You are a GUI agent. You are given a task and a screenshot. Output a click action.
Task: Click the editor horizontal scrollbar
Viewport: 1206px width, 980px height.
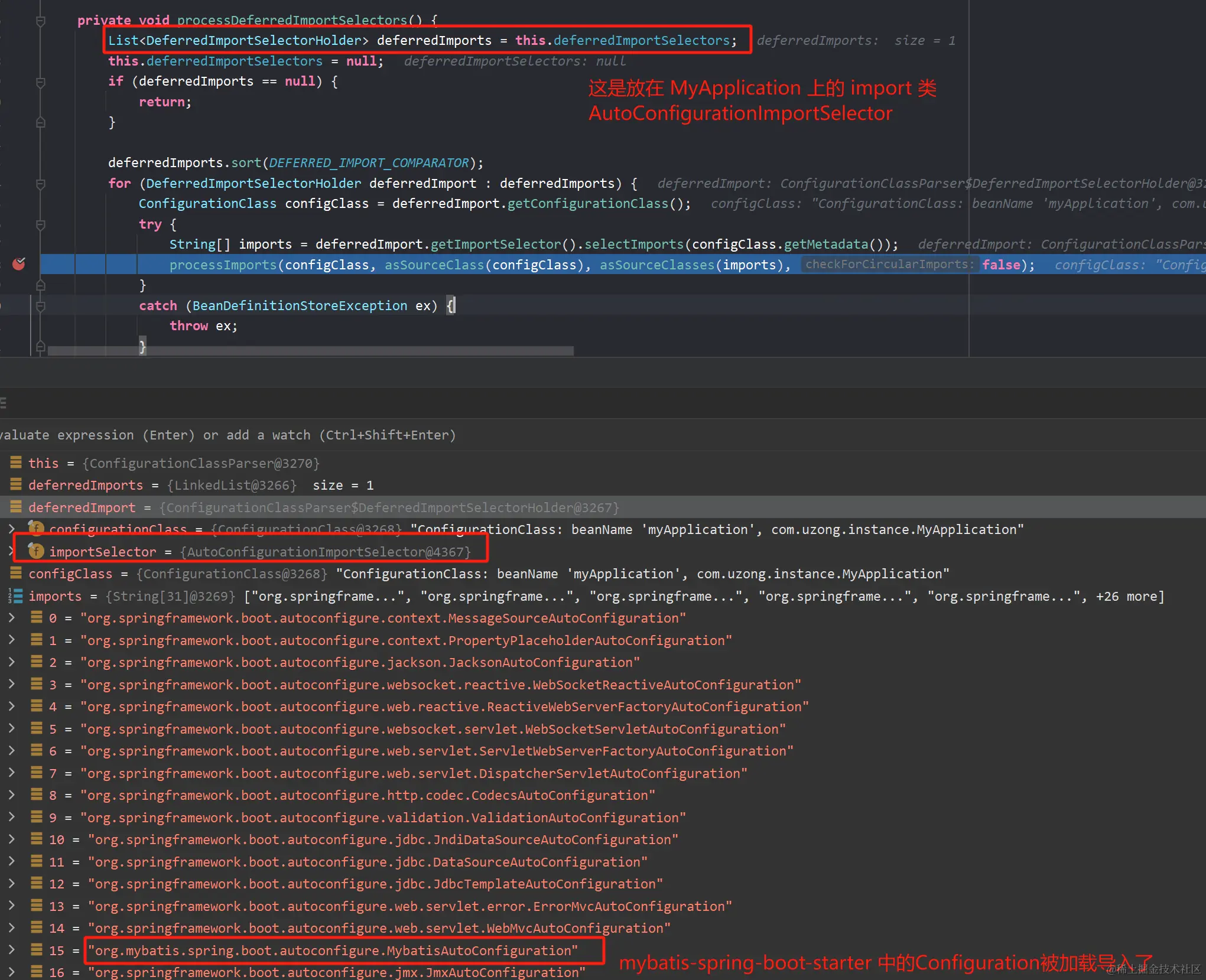(310, 351)
